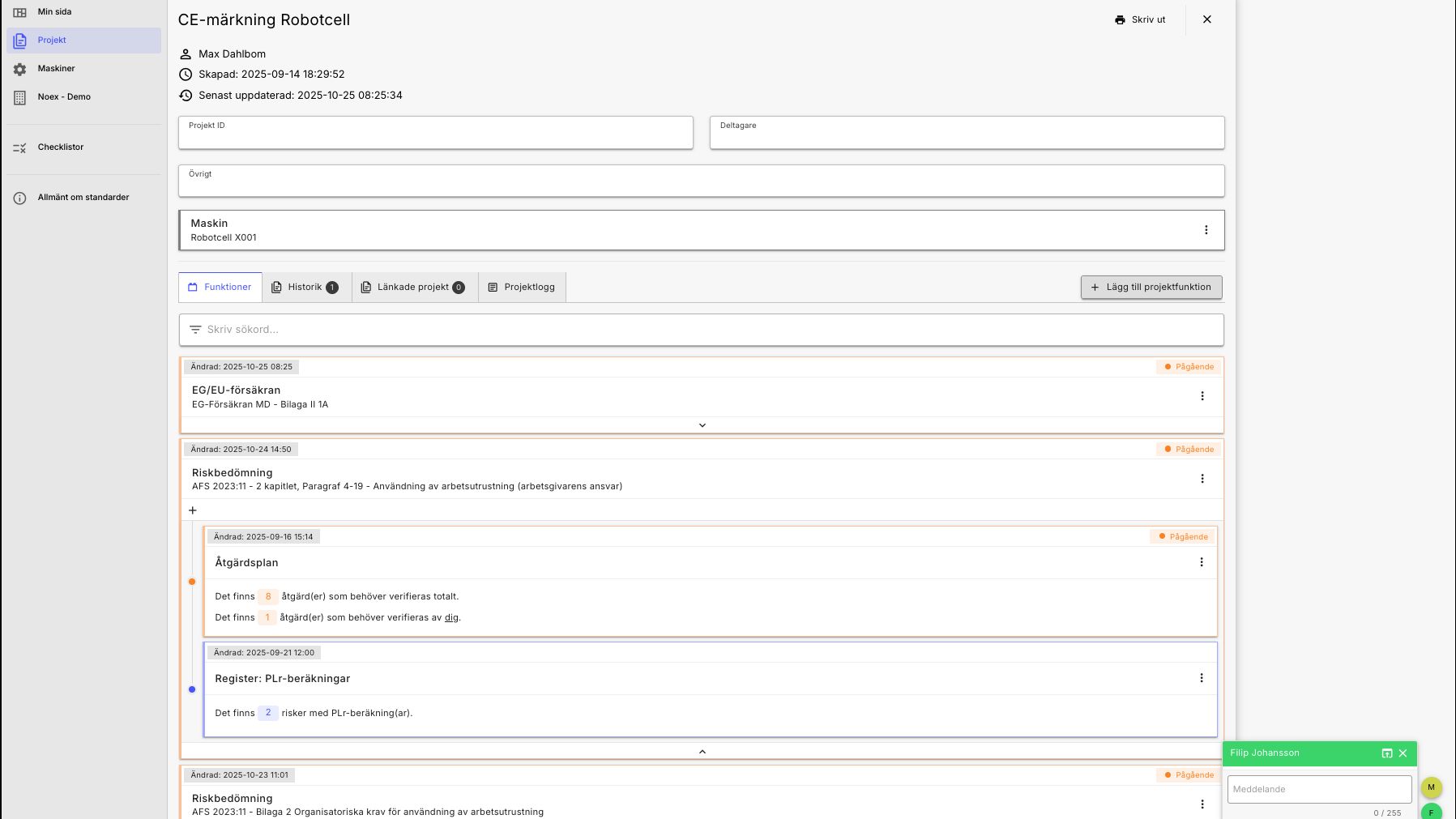Open three-dot menu for Åtgärdsplan
This screenshot has width=1456, height=819.
(x=1201, y=562)
